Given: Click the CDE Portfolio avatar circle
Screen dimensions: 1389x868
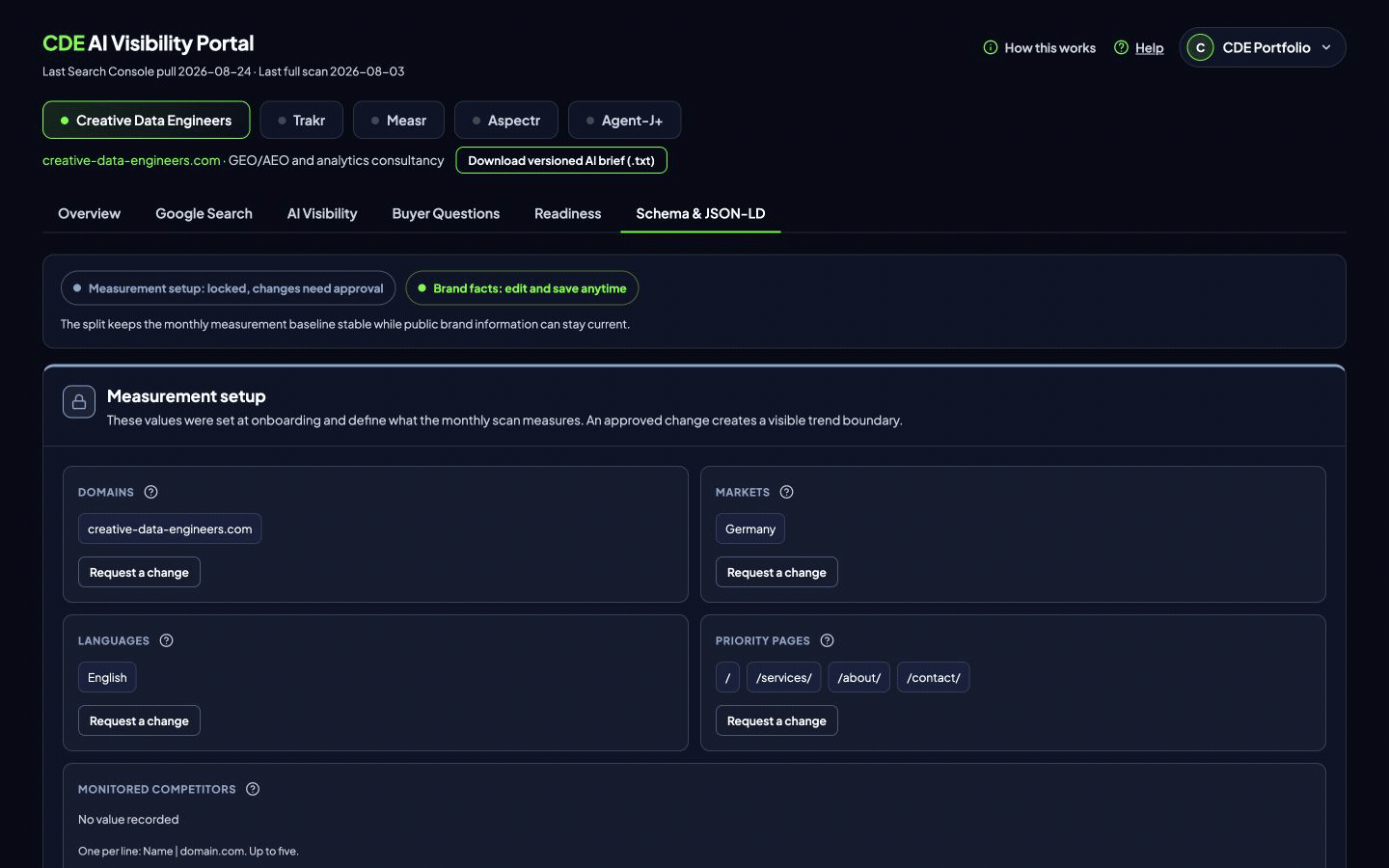Looking at the screenshot, I should (1200, 47).
